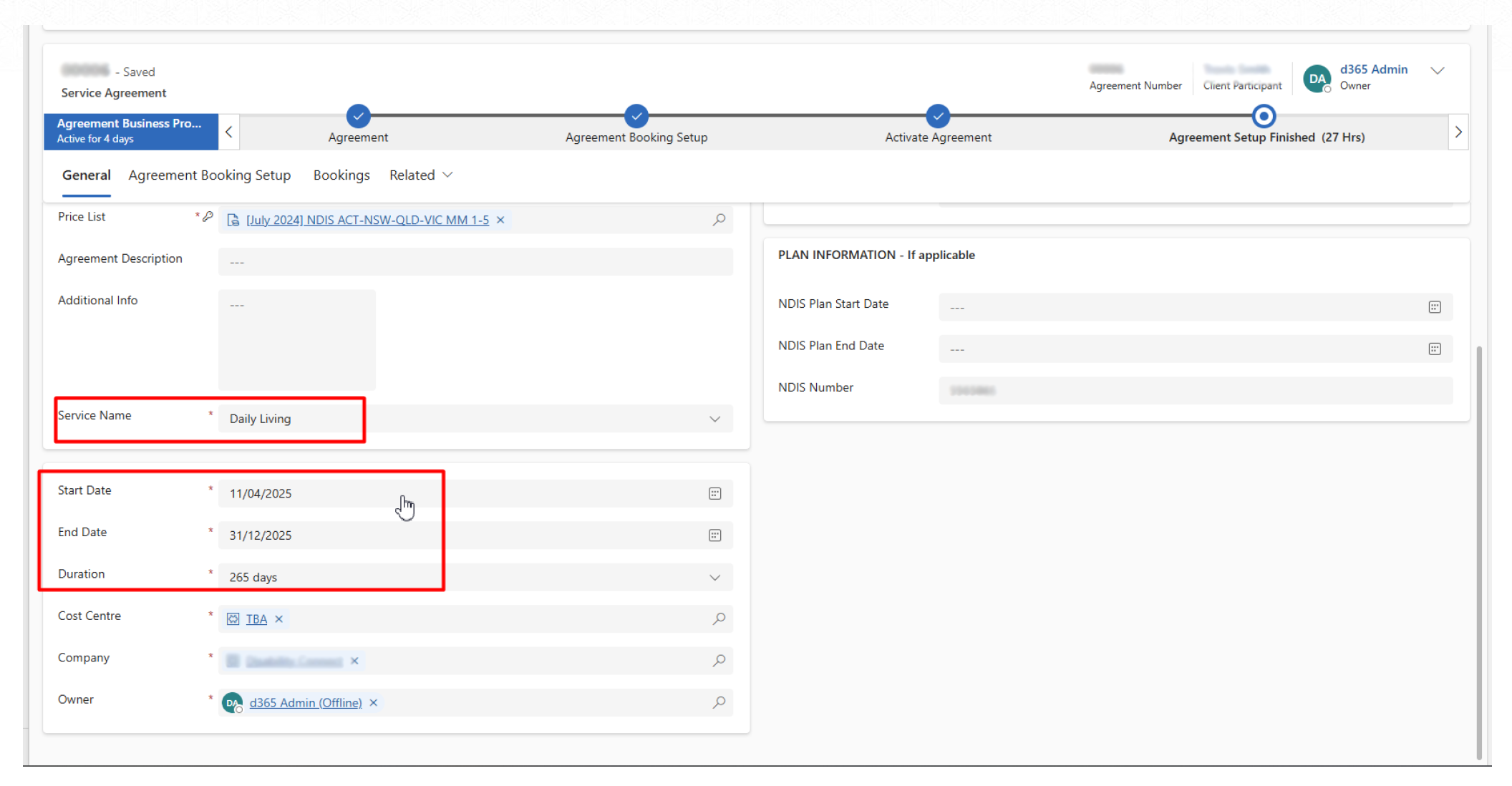Expand the header chevron beside Owner
Image resolution: width=1512 pixels, height=786 pixels.
1437,71
